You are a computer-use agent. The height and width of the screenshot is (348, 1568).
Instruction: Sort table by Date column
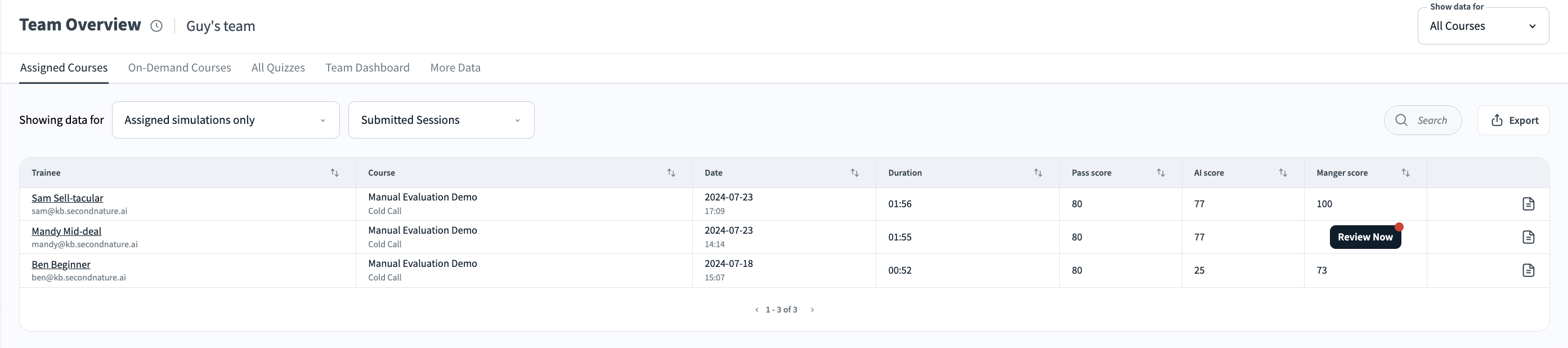854,172
